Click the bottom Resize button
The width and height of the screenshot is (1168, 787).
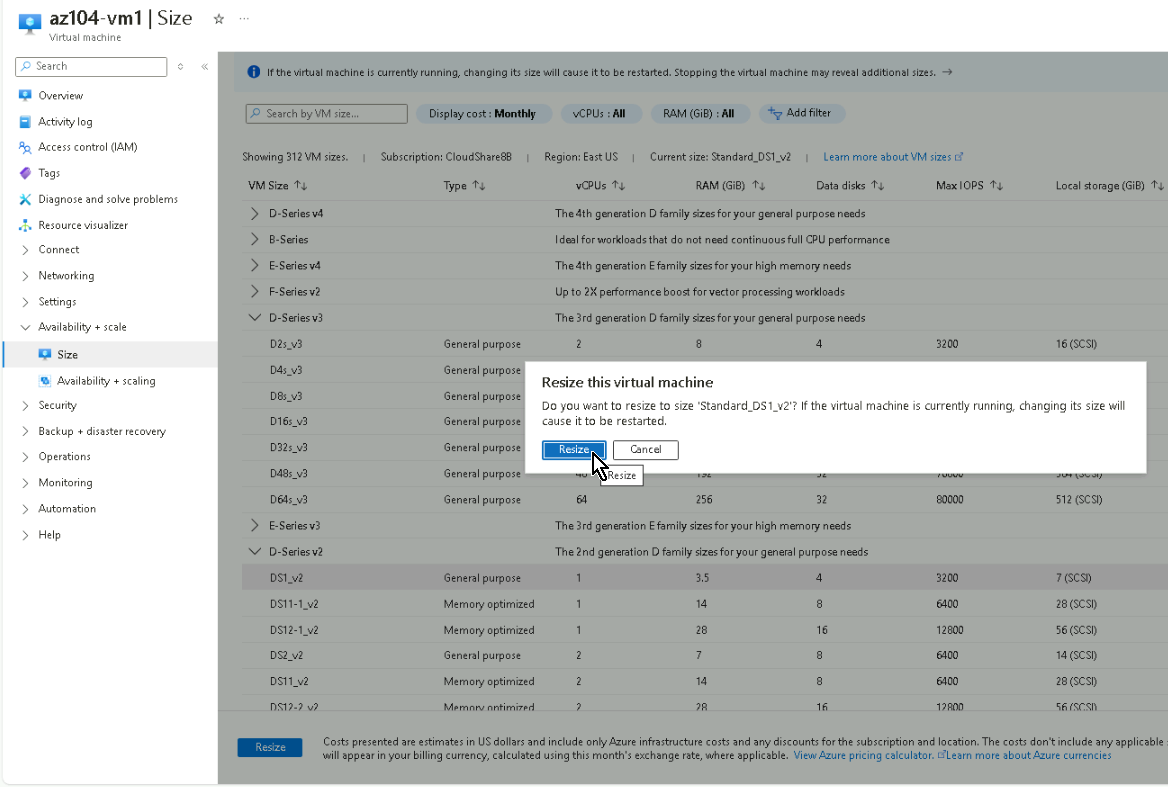coord(270,748)
